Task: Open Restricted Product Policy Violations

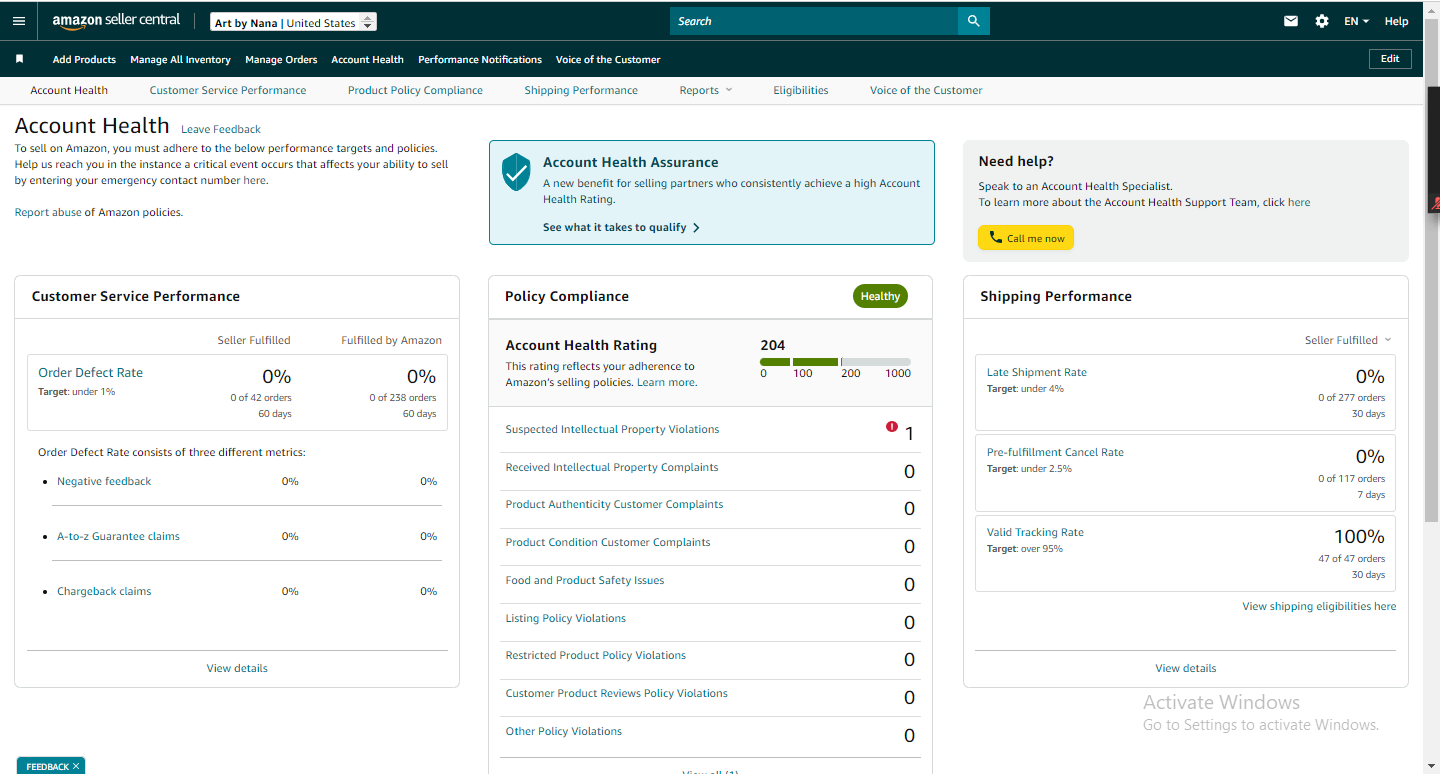Action: [x=596, y=655]
